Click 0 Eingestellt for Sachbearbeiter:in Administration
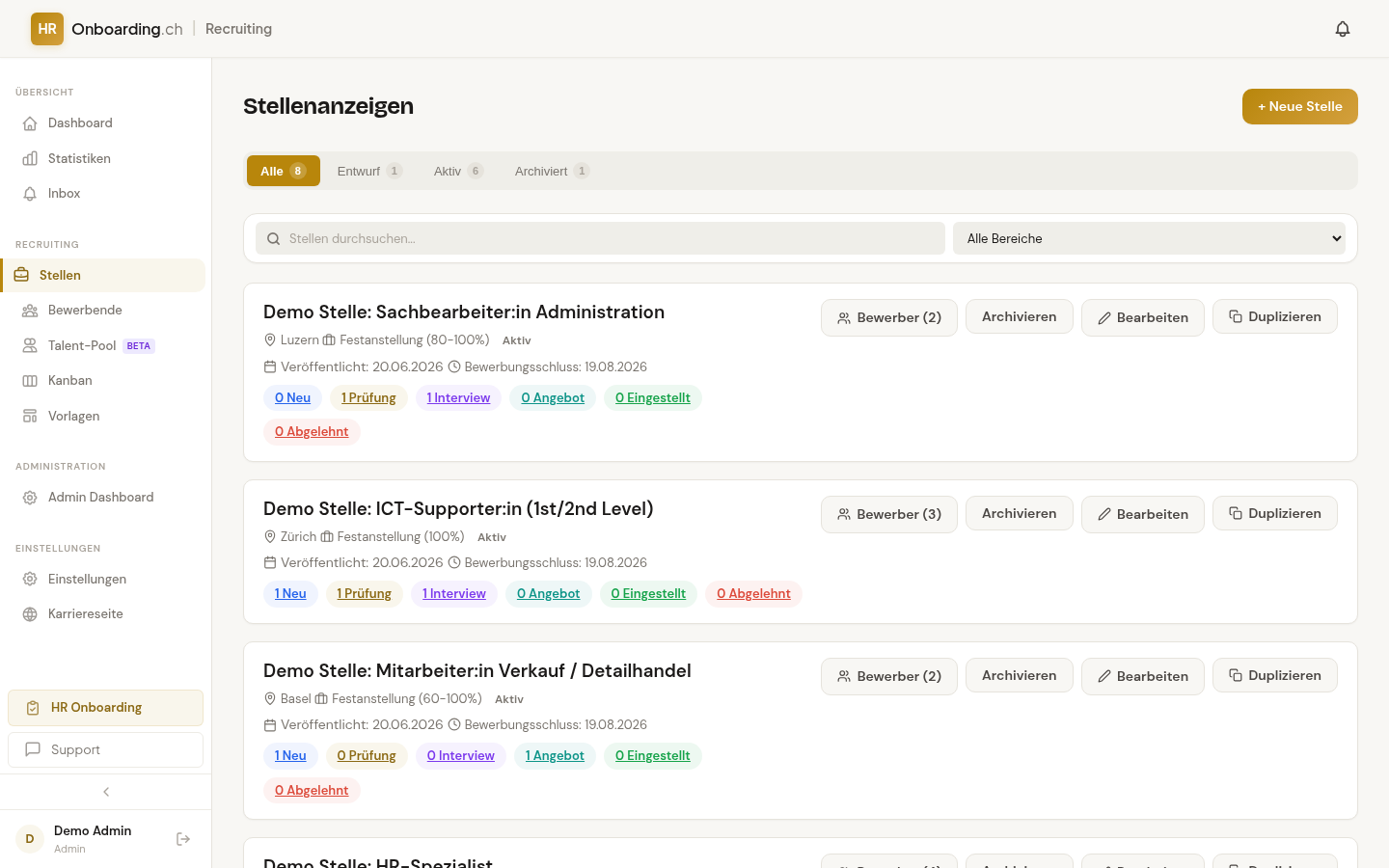Viewport: 1389px width, 868px height. coord(653,397)
